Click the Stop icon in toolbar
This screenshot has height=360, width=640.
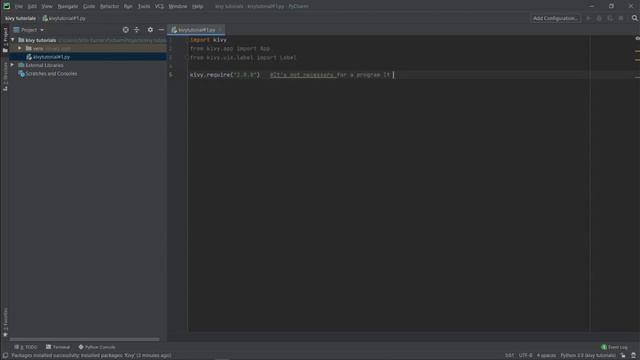pos(621,18)
